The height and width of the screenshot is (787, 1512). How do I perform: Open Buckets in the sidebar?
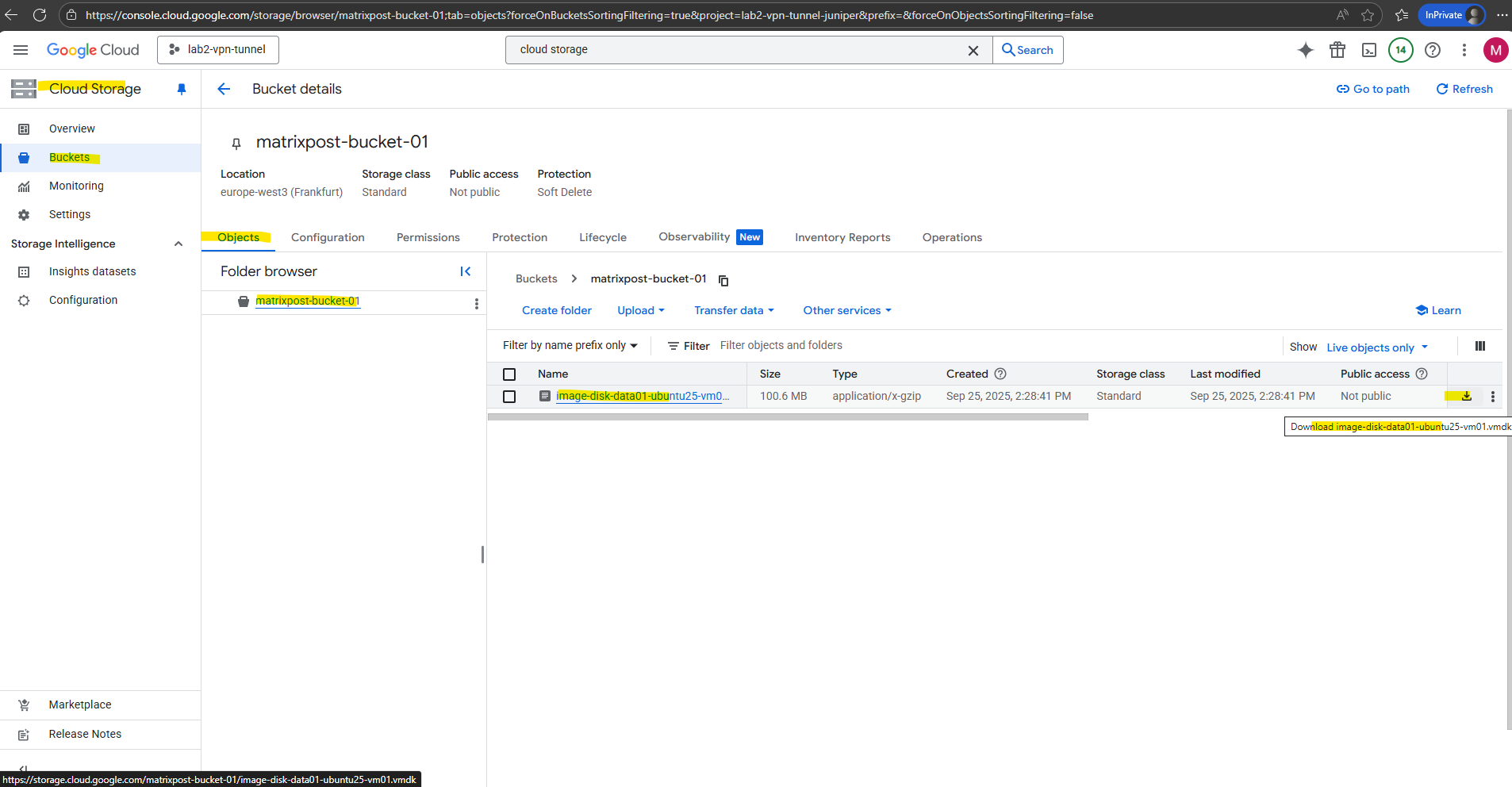(101, 157)
